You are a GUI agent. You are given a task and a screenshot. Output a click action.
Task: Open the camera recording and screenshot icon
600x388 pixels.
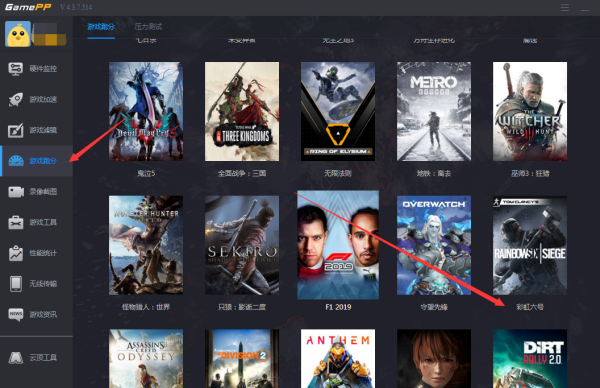(x=16, y=192)
